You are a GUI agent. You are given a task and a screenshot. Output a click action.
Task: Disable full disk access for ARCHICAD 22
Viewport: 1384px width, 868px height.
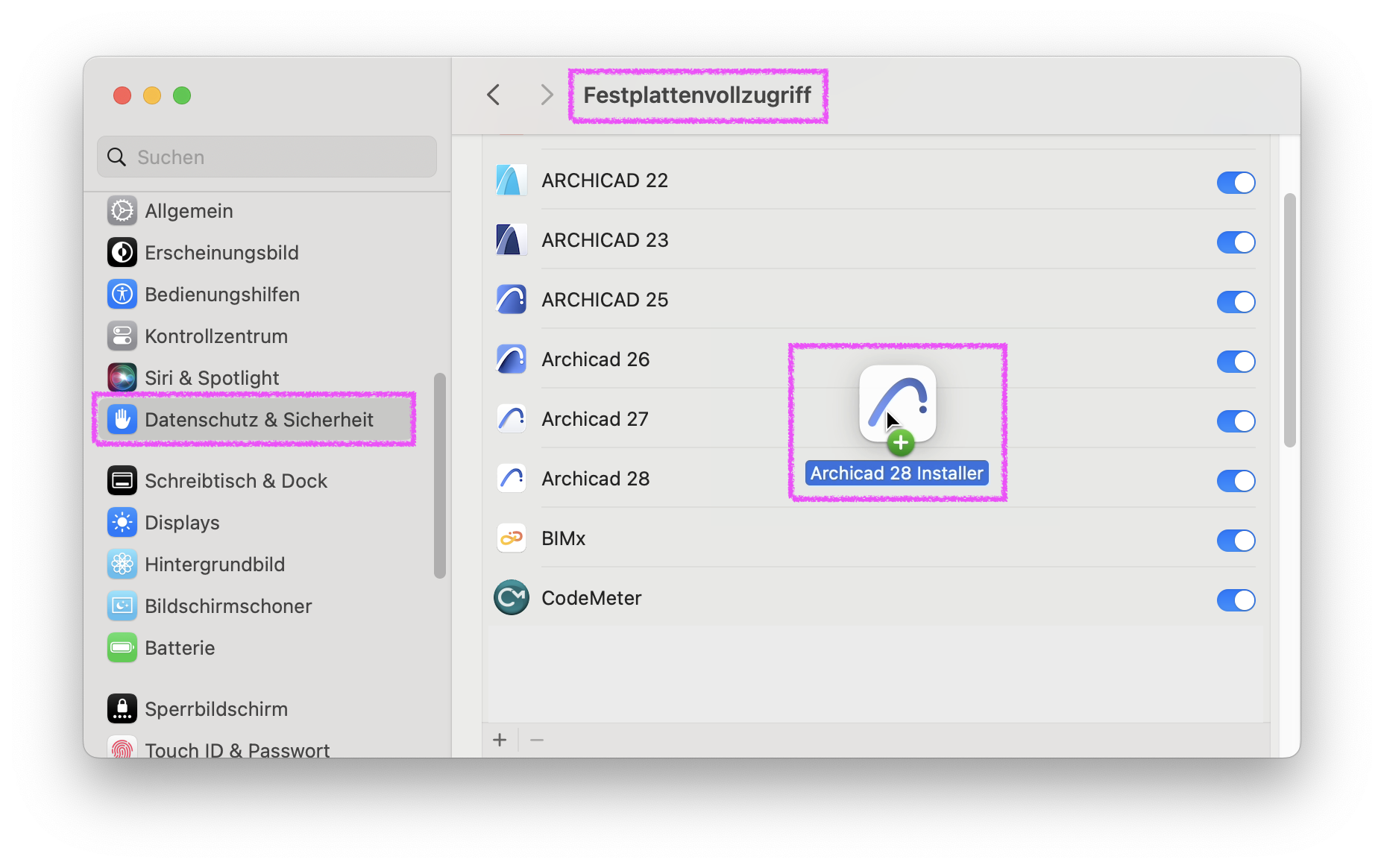click(x=1236, y=183)
